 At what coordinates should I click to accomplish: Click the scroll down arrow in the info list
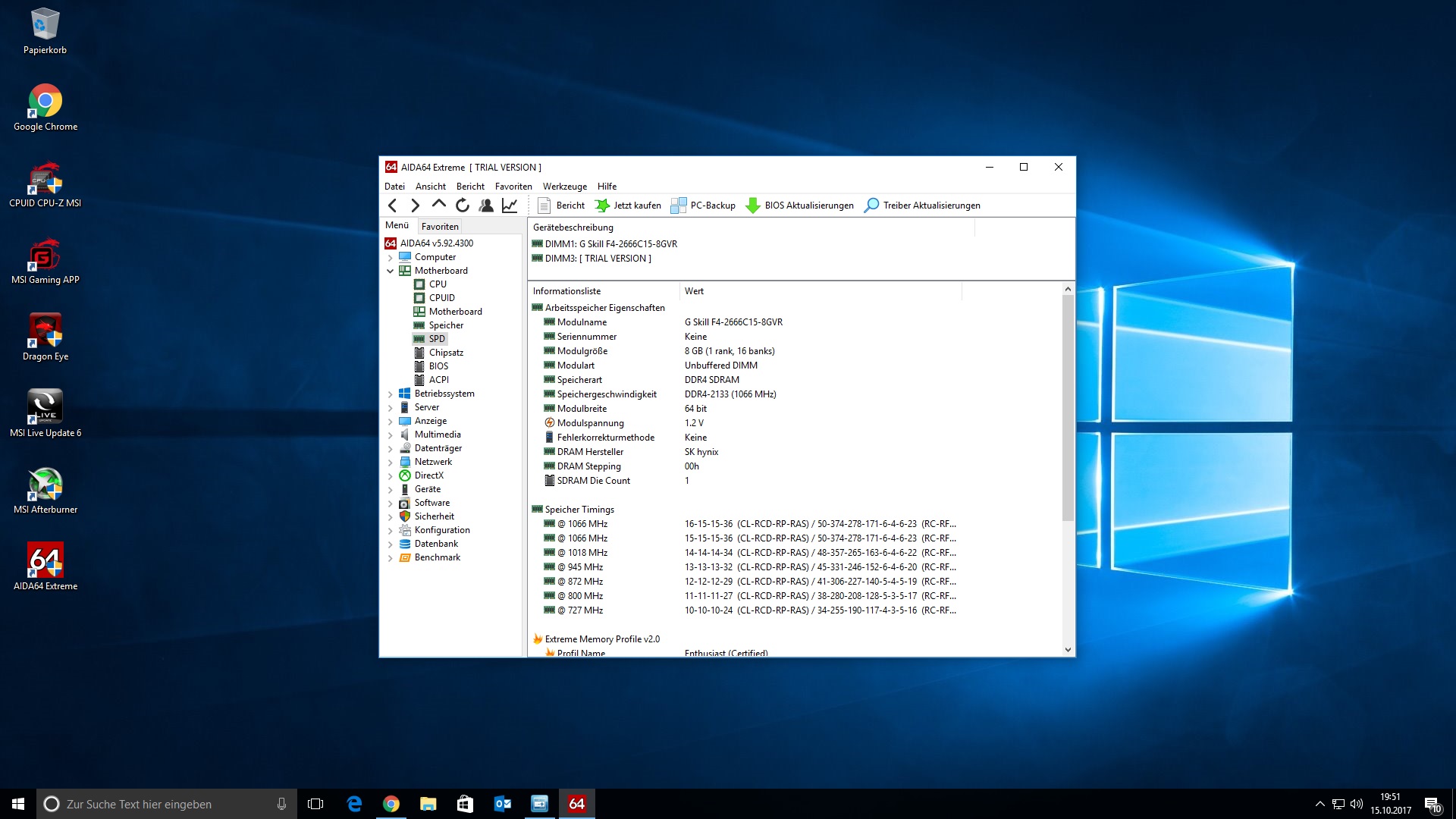click(1068, 649)
